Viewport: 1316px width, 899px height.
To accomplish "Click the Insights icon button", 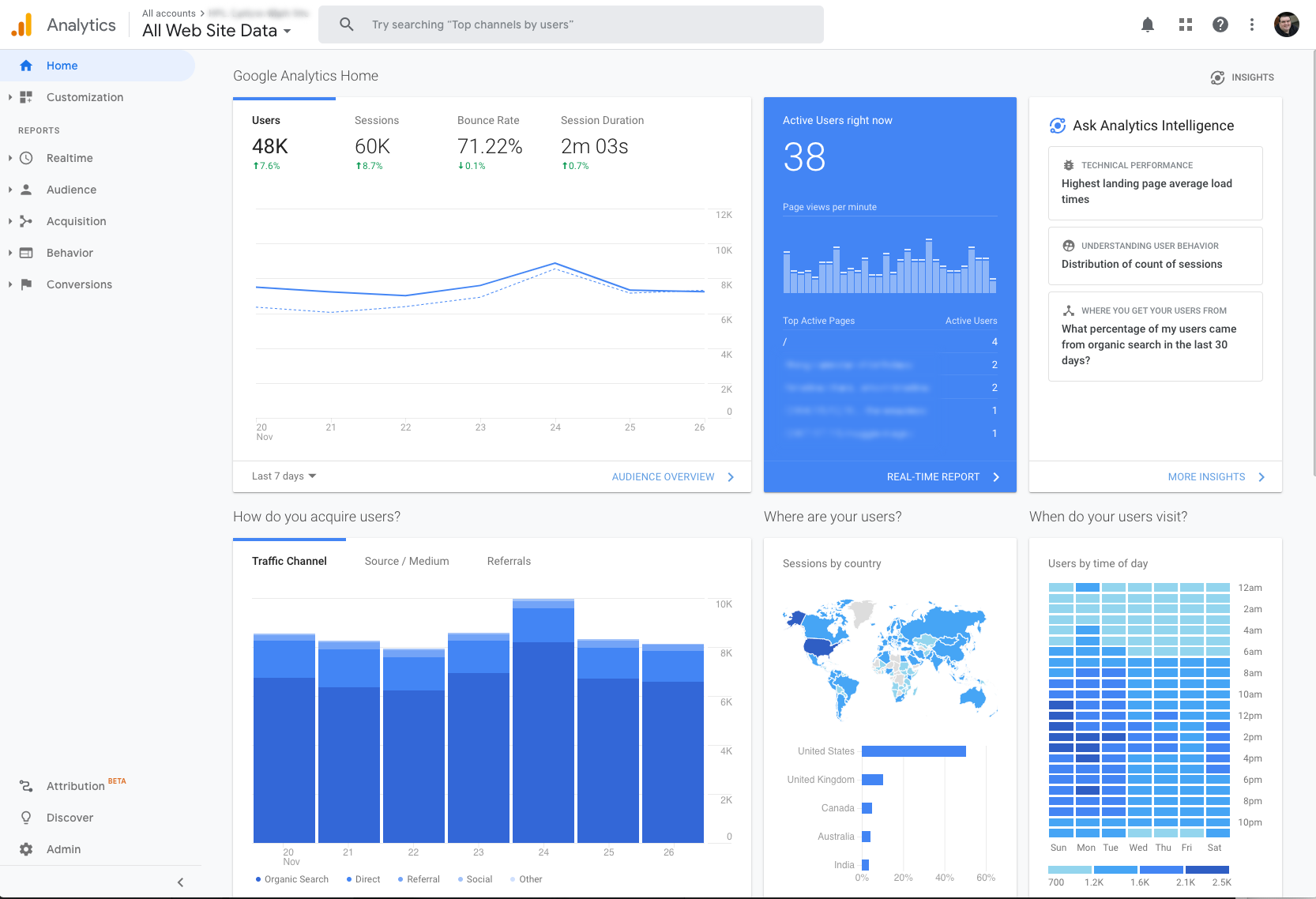I will pos(1242,77).
